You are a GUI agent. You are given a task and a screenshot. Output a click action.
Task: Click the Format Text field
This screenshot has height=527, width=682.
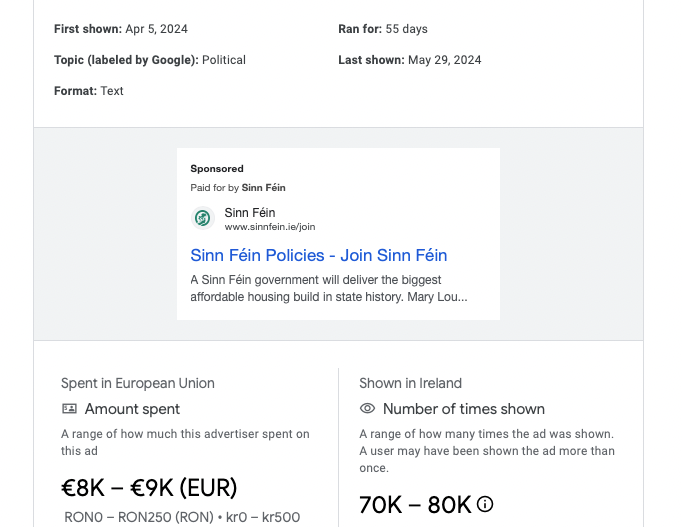coord(89,91)
